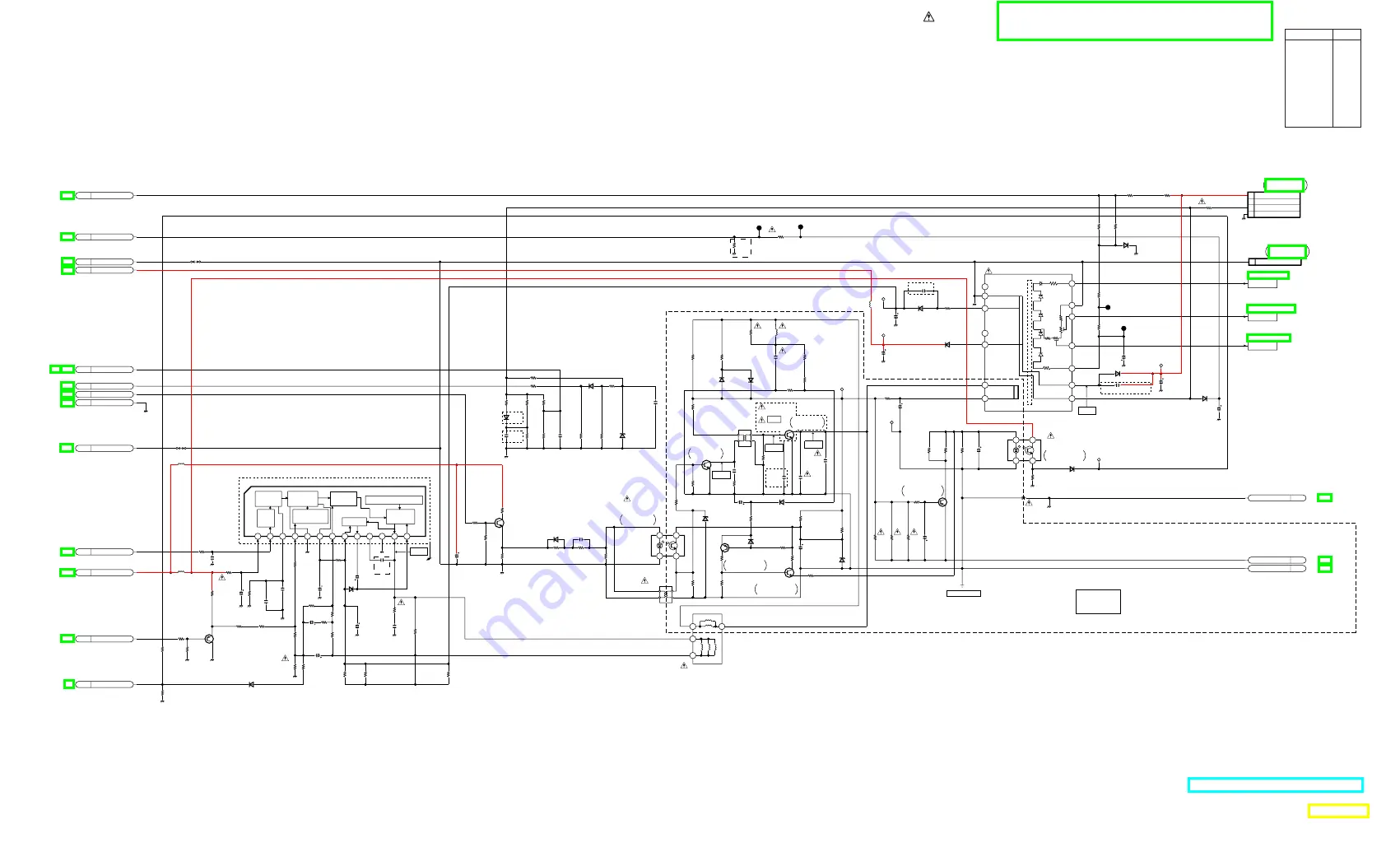The image size is (1400, 857).
Task: Click the cyan link box near the bottom
Action: [x=1275, y=785]
